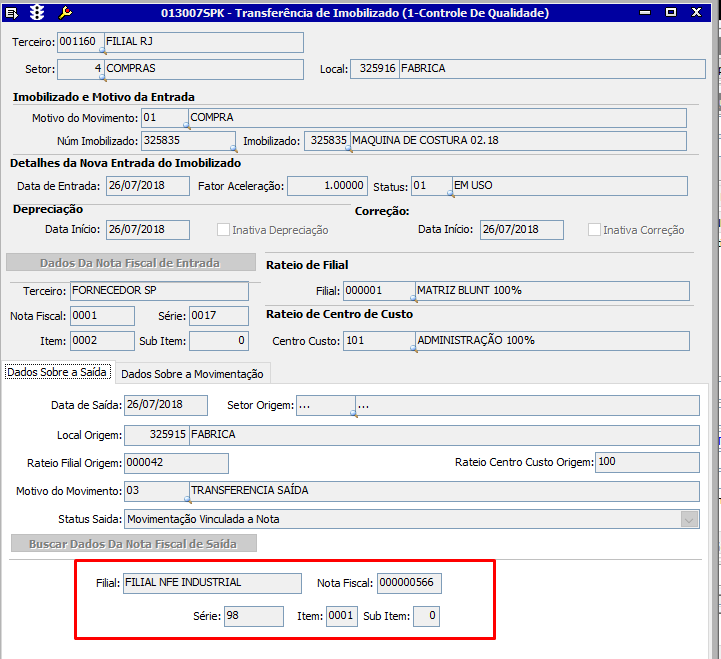The image size is (721, 659).
Task: Click the Filial NFE INDUSTRIAL field
Action: 212,583
